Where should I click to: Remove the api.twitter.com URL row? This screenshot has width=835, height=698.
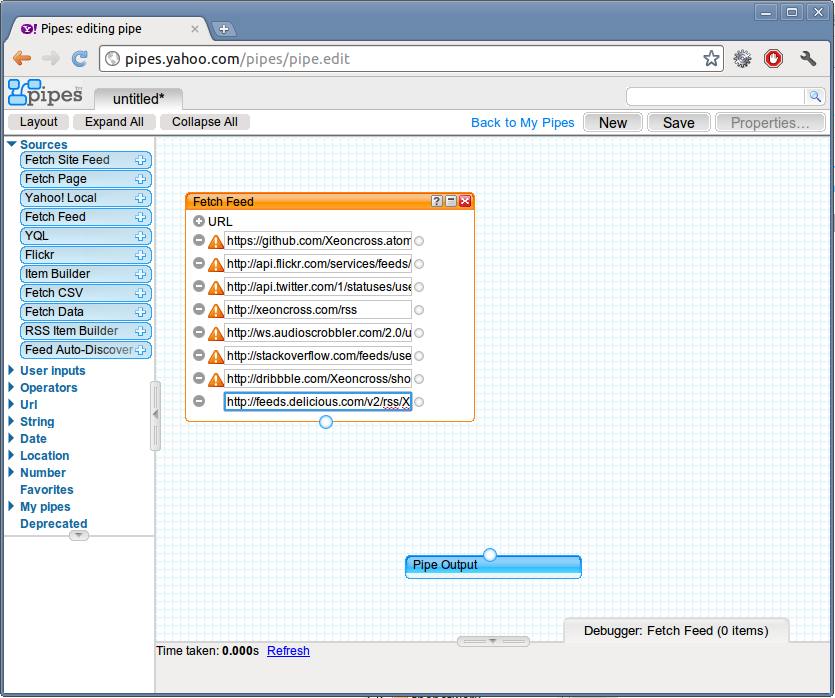pos(199,286)
